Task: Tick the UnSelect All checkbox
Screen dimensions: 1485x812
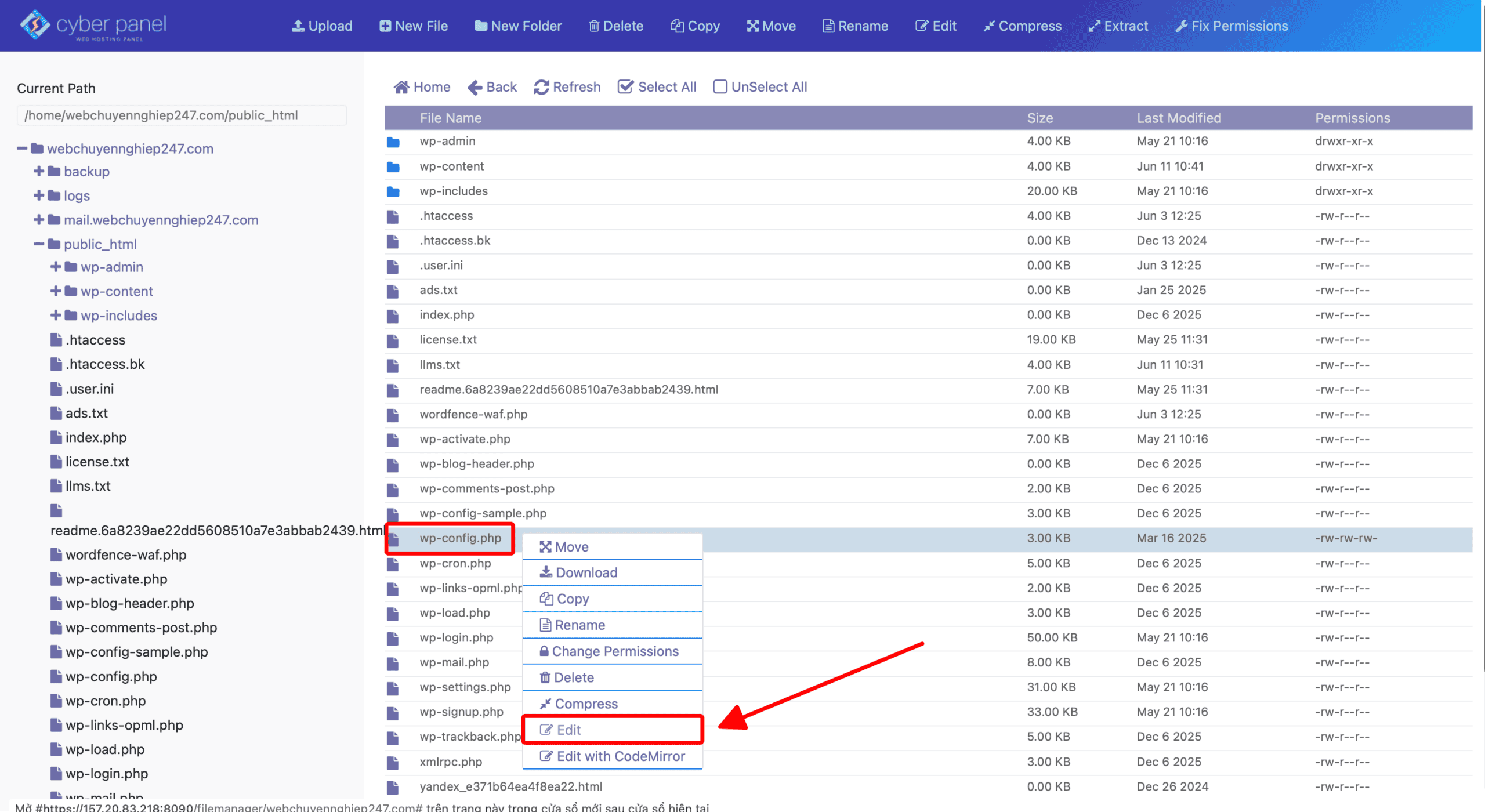Action: click(x=720, y=87)
